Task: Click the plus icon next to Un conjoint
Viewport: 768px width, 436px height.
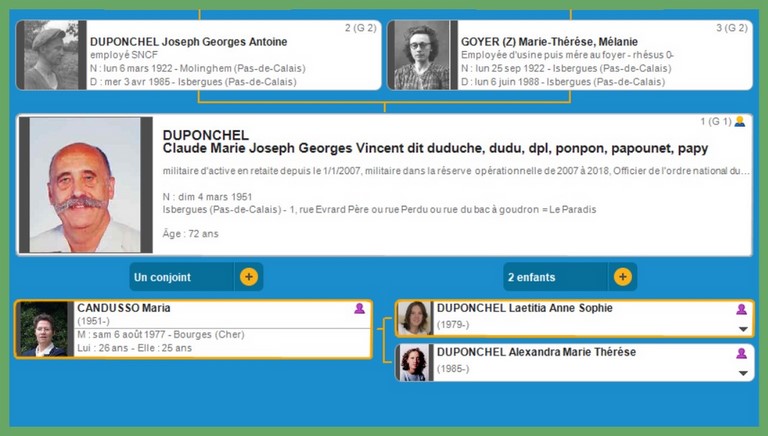Action: [248, 277]
